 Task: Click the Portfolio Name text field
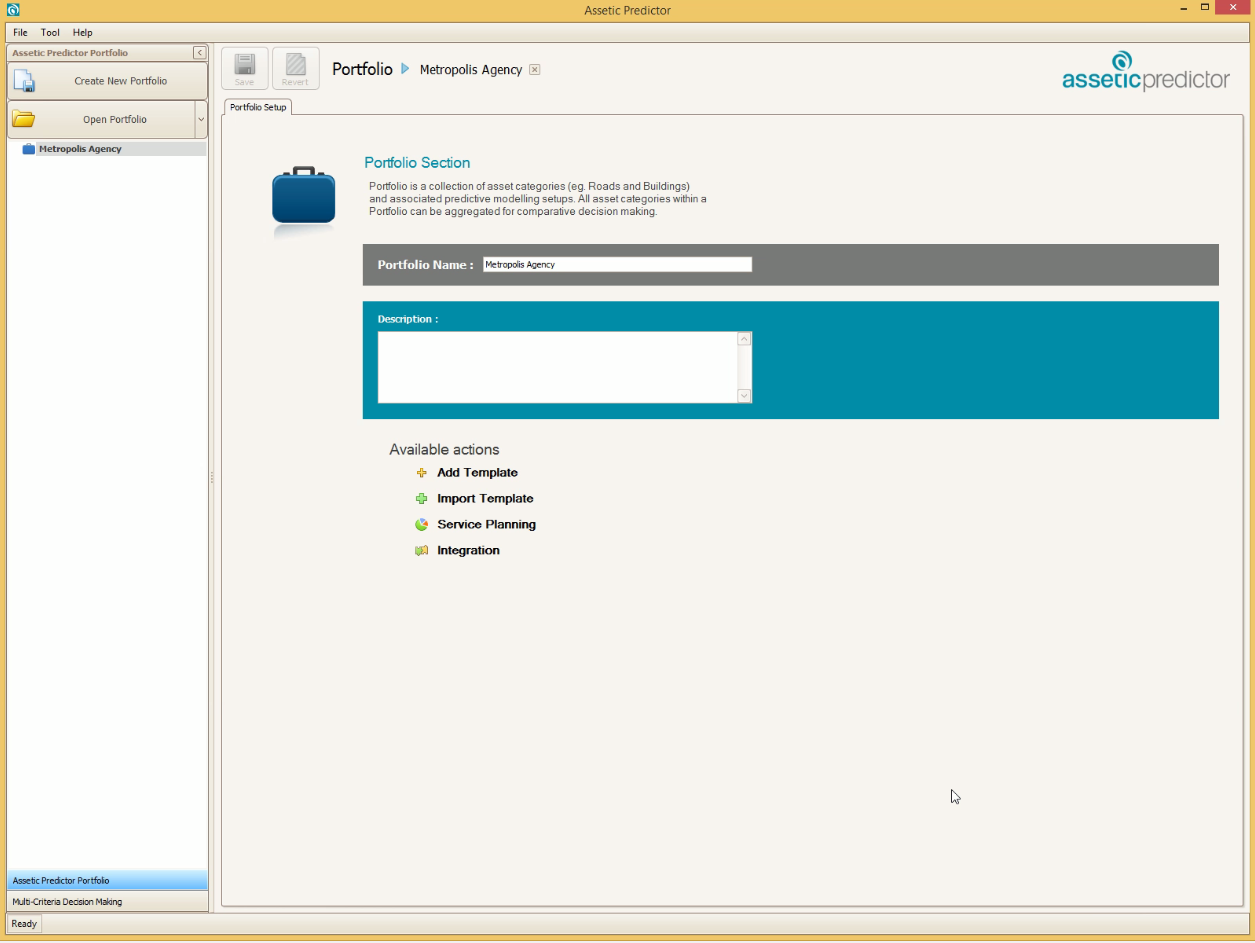tap(616, 265)
